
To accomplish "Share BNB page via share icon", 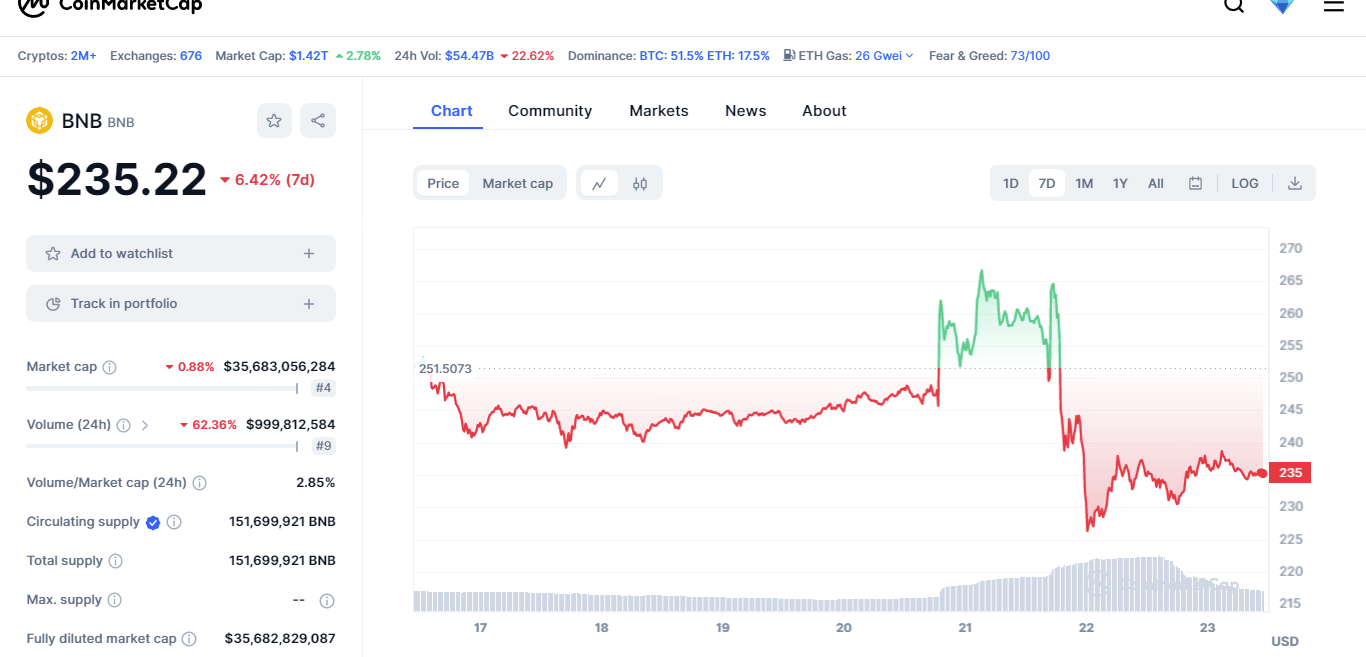I will tap(318, 121).
